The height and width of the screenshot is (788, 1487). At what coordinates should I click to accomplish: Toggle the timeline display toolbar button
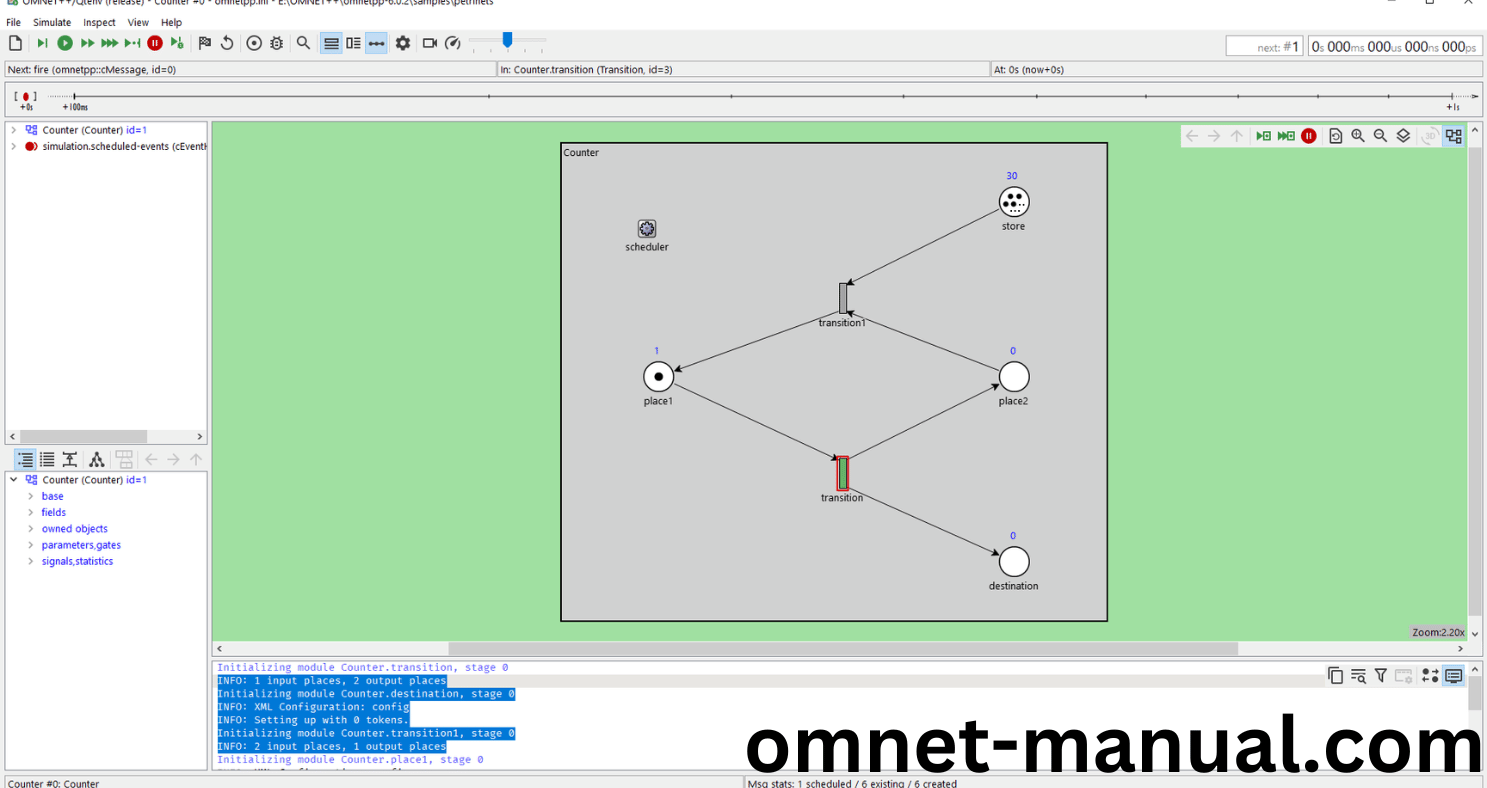(x=376, y=43)
